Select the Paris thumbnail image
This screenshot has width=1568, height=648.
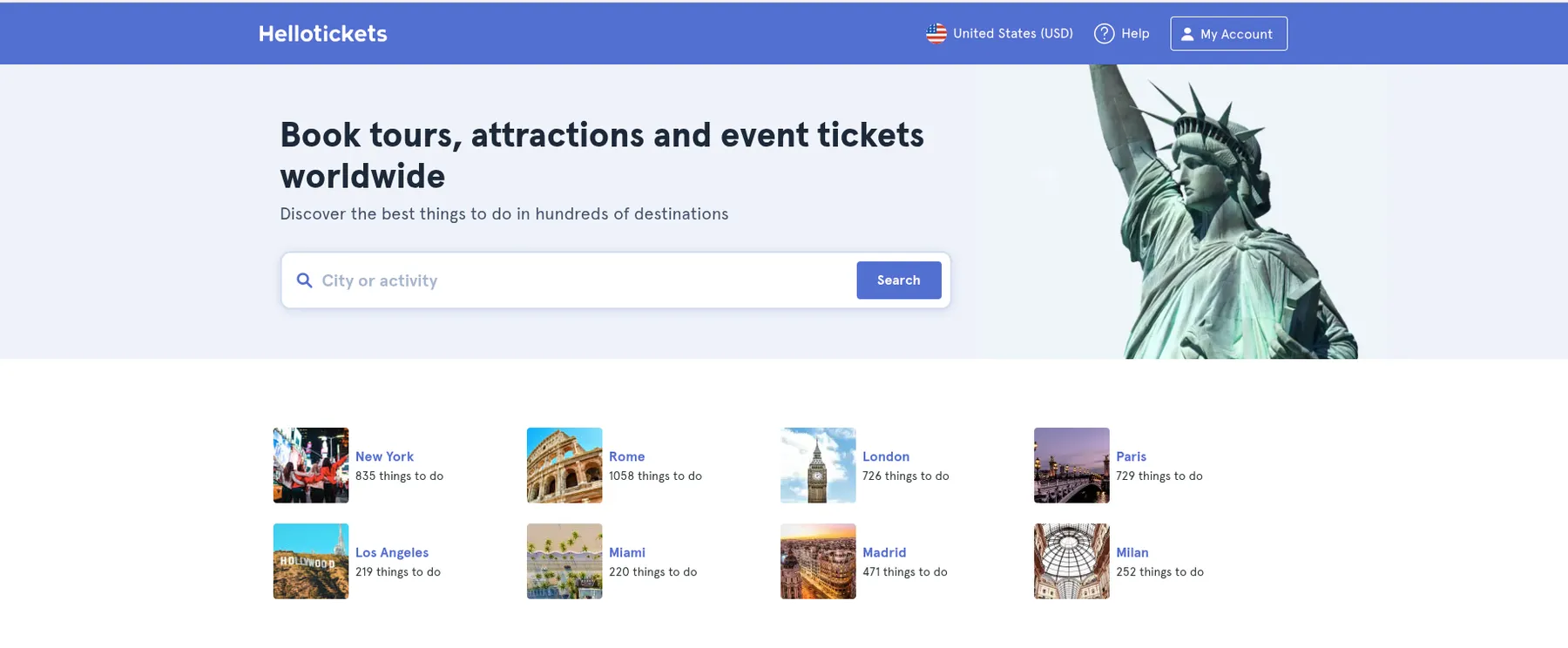[x=1071, y=465]
